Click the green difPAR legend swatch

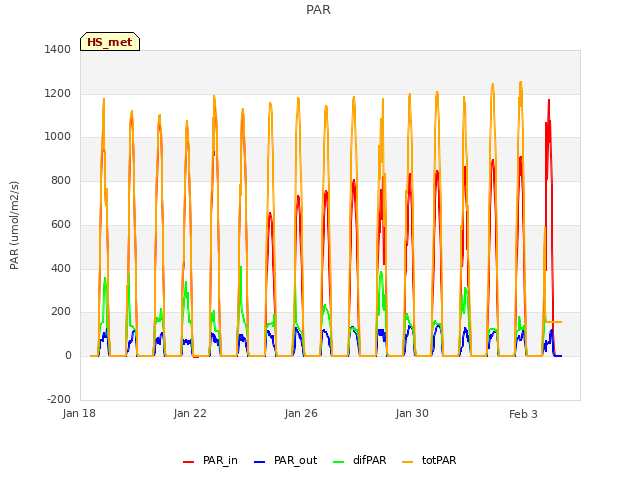[339, 462]
